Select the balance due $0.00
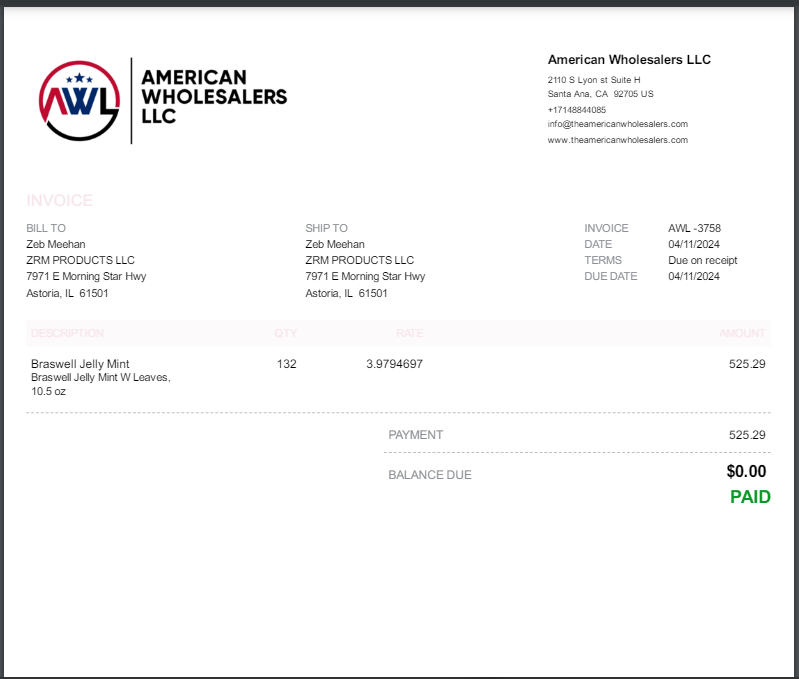 pos(746,471)
